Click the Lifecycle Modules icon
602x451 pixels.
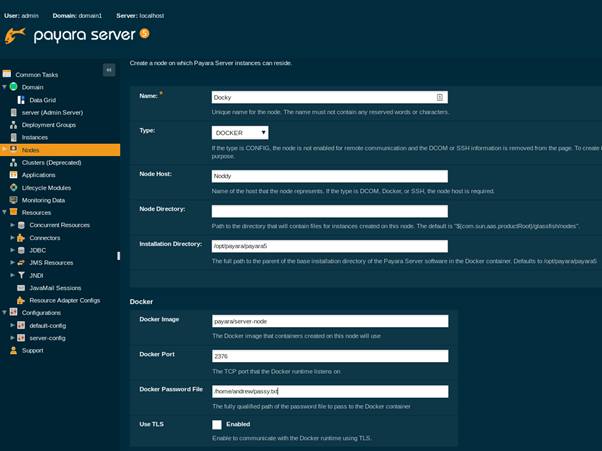tap(14, 187)
